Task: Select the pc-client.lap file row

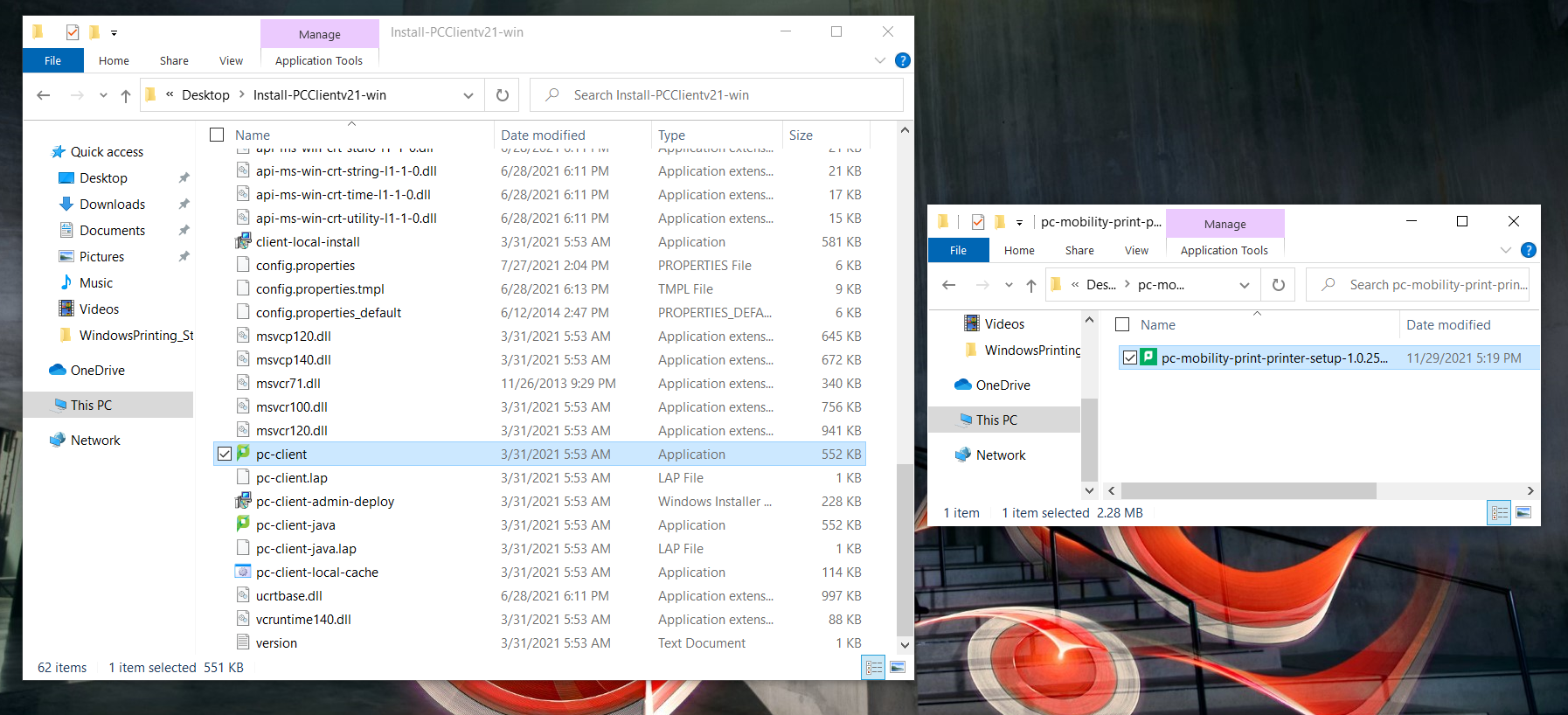Action: (539, 477)
